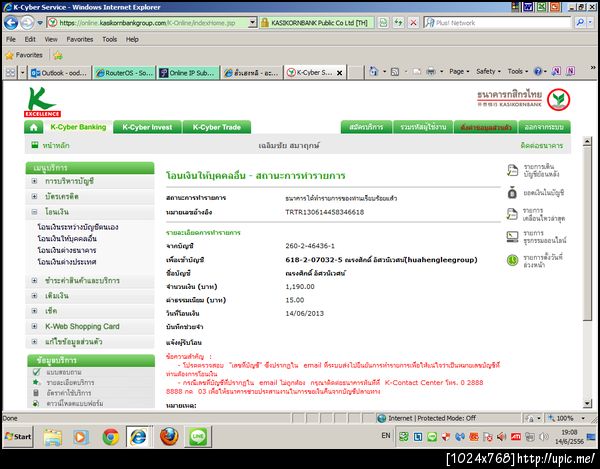The image size is (600, 469).
Task: Open the account statement history icon
Action: 512,170
